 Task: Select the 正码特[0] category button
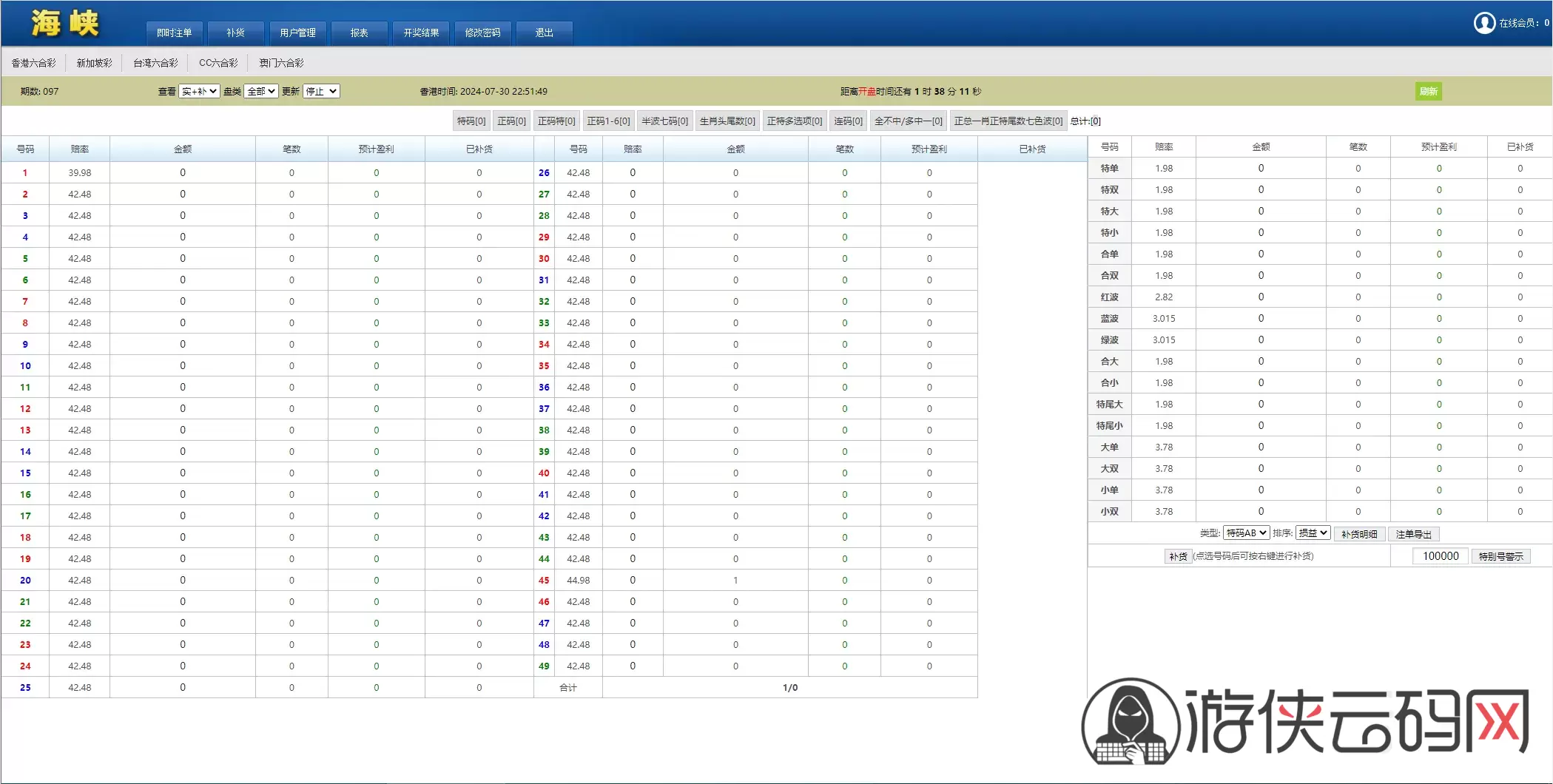click(556, 121)
